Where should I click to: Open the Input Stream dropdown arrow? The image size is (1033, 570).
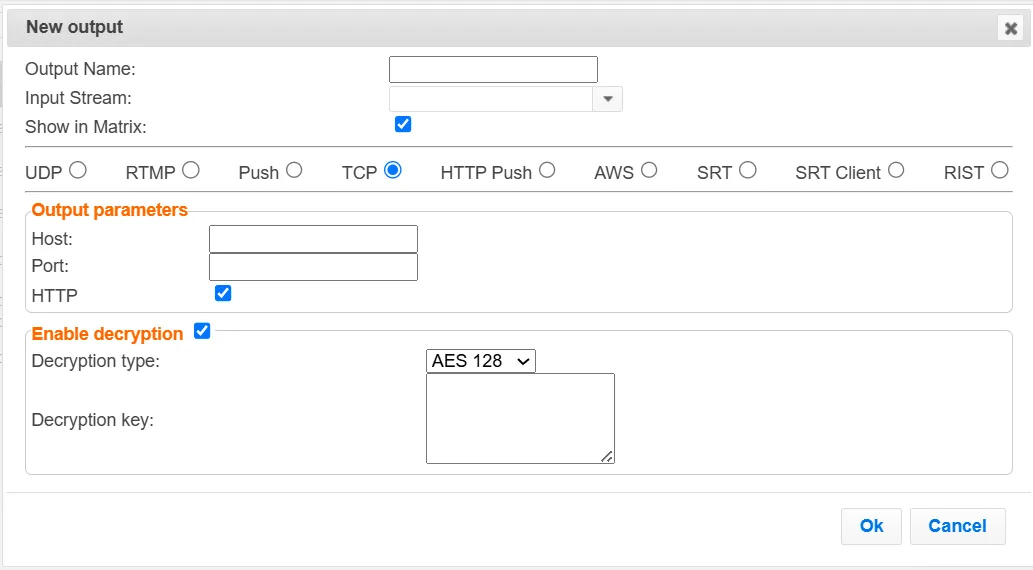point(607,99)
